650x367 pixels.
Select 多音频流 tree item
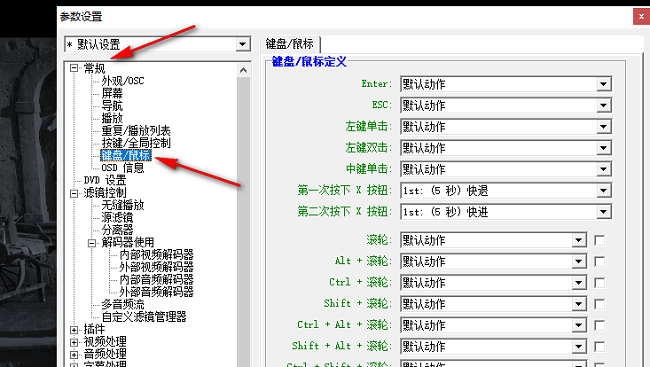coord(123,304)
